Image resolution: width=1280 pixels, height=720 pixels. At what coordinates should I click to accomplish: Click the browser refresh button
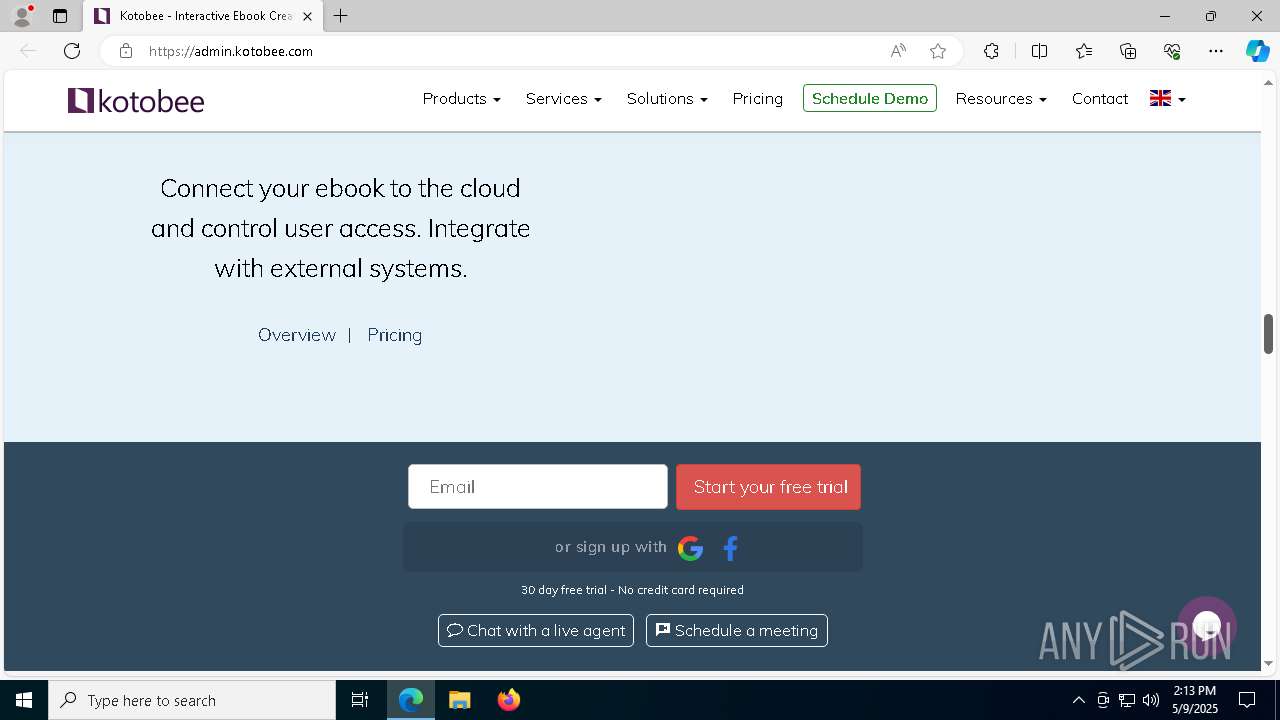tap(72, 51)
